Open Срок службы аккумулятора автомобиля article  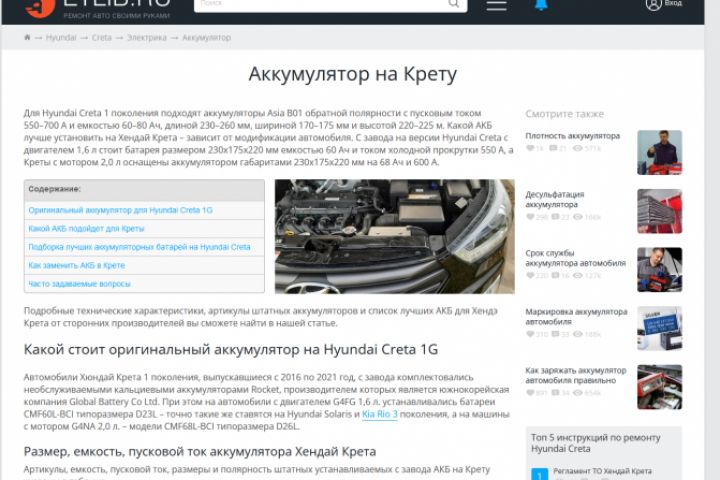(575, 258)
